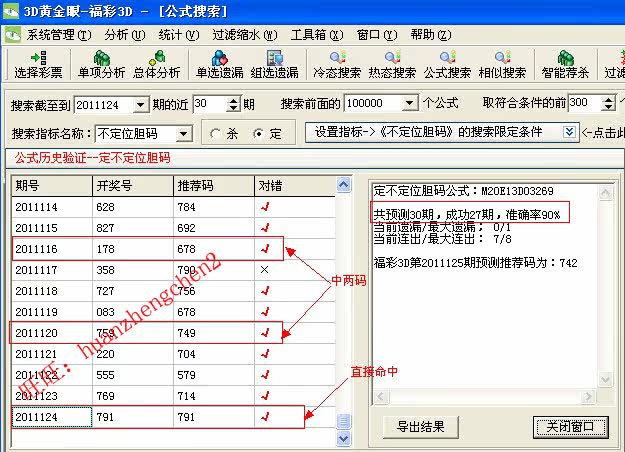
Task: Open 总体分析 tool
Action: click(157, 65)
